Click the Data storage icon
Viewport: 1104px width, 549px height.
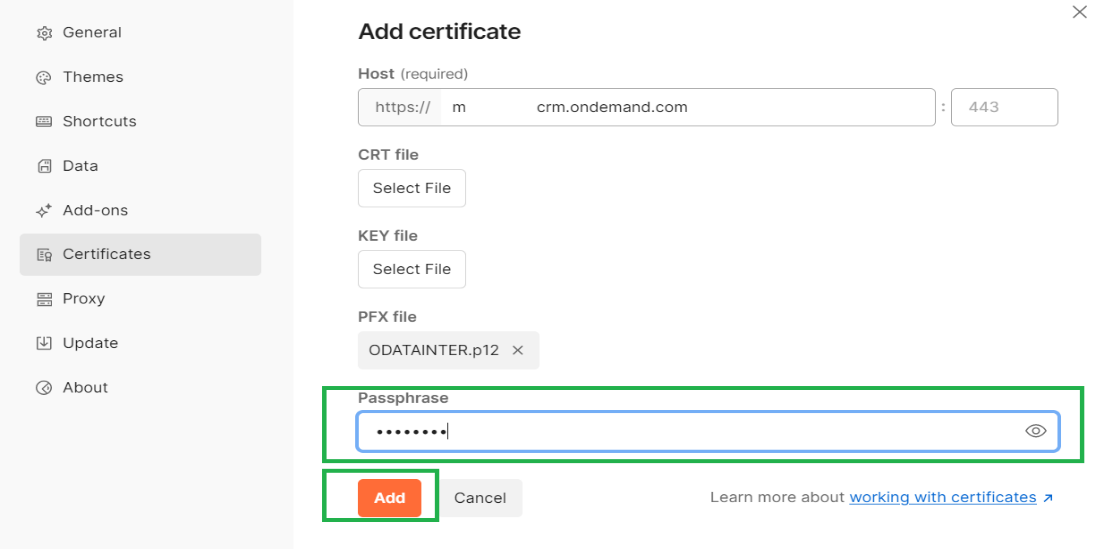[44, 166]
